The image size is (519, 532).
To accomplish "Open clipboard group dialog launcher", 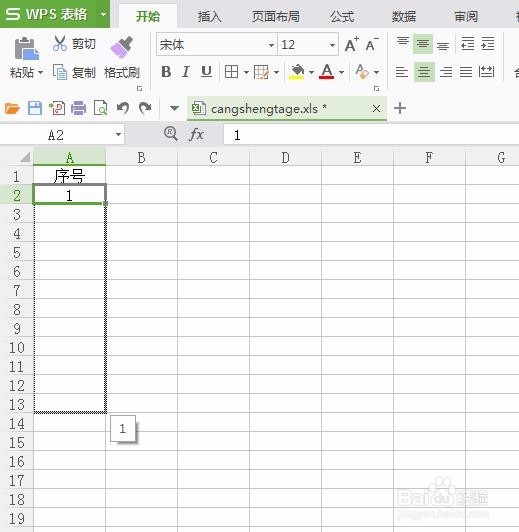I will [x=139, y=89].
